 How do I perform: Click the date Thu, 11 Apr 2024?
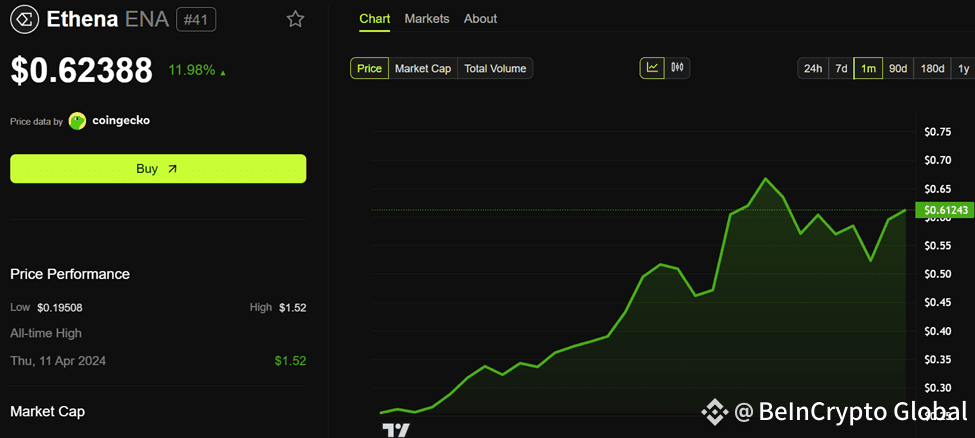(x=58, y=361)
